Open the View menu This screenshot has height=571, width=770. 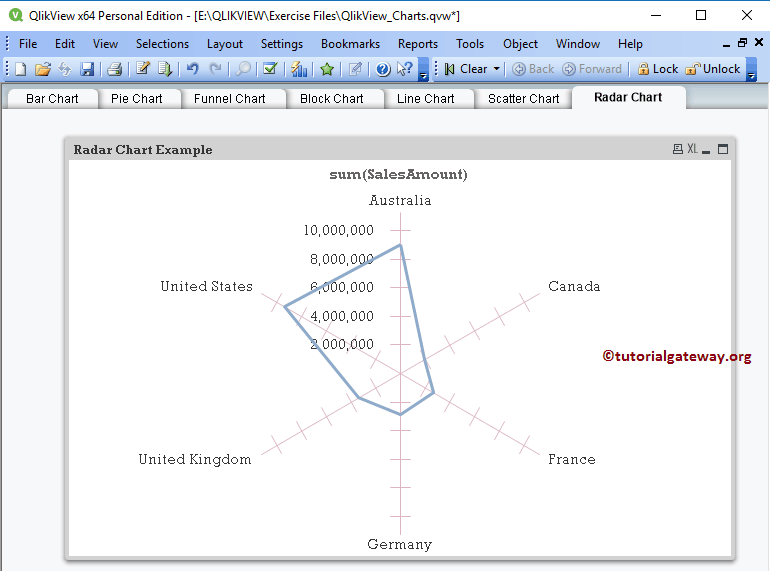105,44
